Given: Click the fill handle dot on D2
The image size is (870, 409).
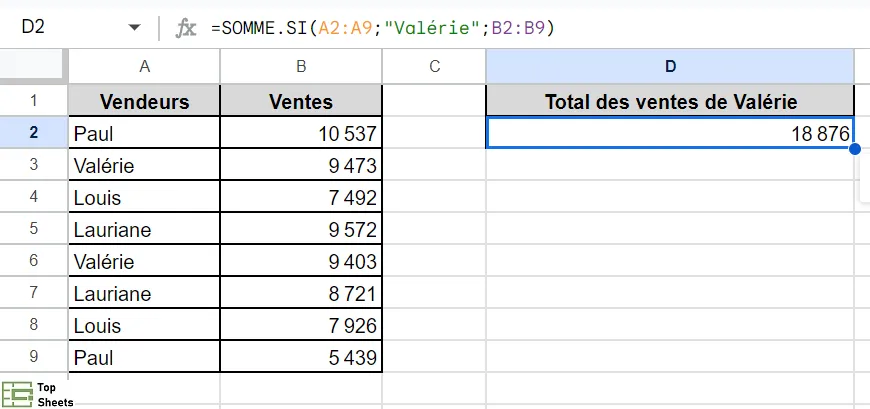Looking at the screenshot, I should (854, 149).
